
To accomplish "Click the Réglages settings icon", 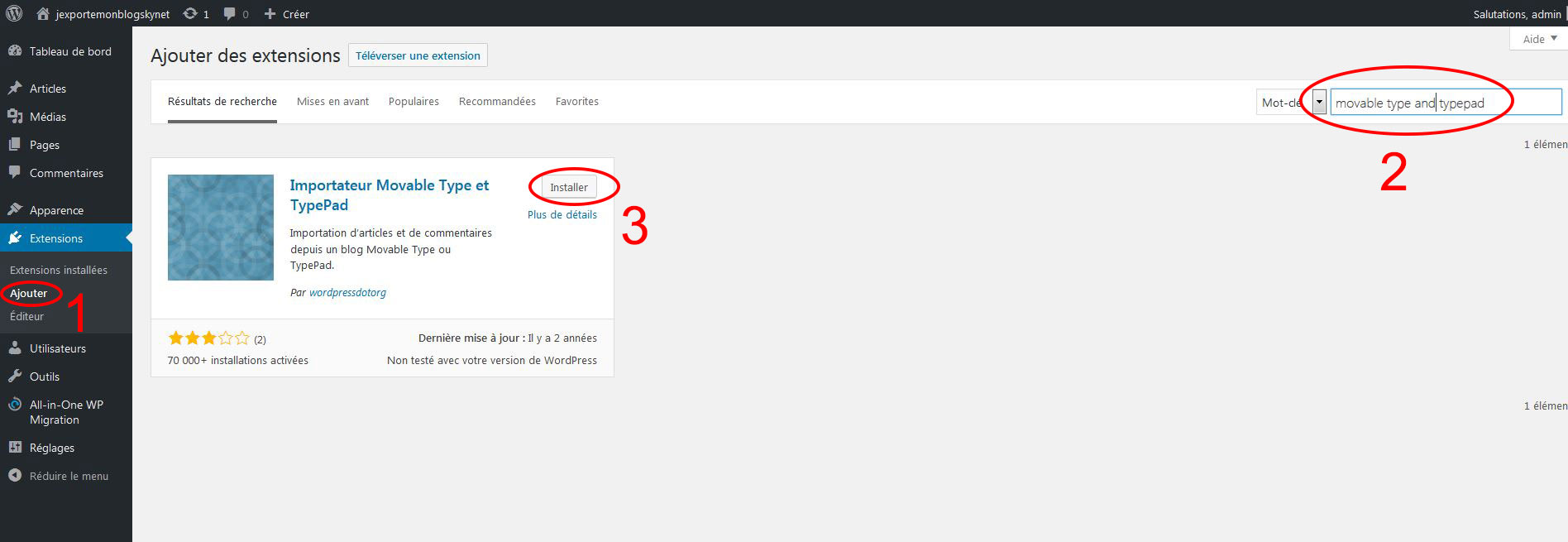I will click(15, 448).
